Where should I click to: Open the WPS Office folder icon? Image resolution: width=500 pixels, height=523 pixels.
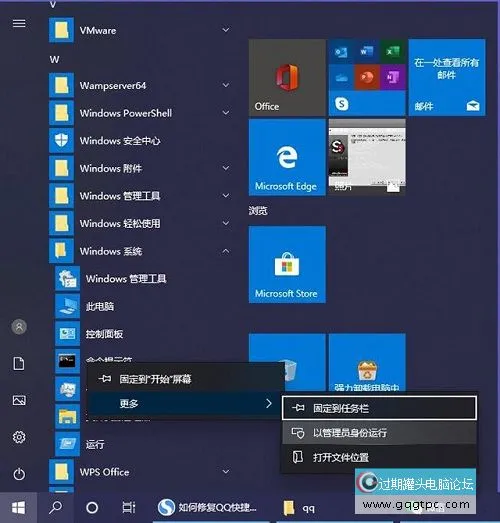point(61,472)
